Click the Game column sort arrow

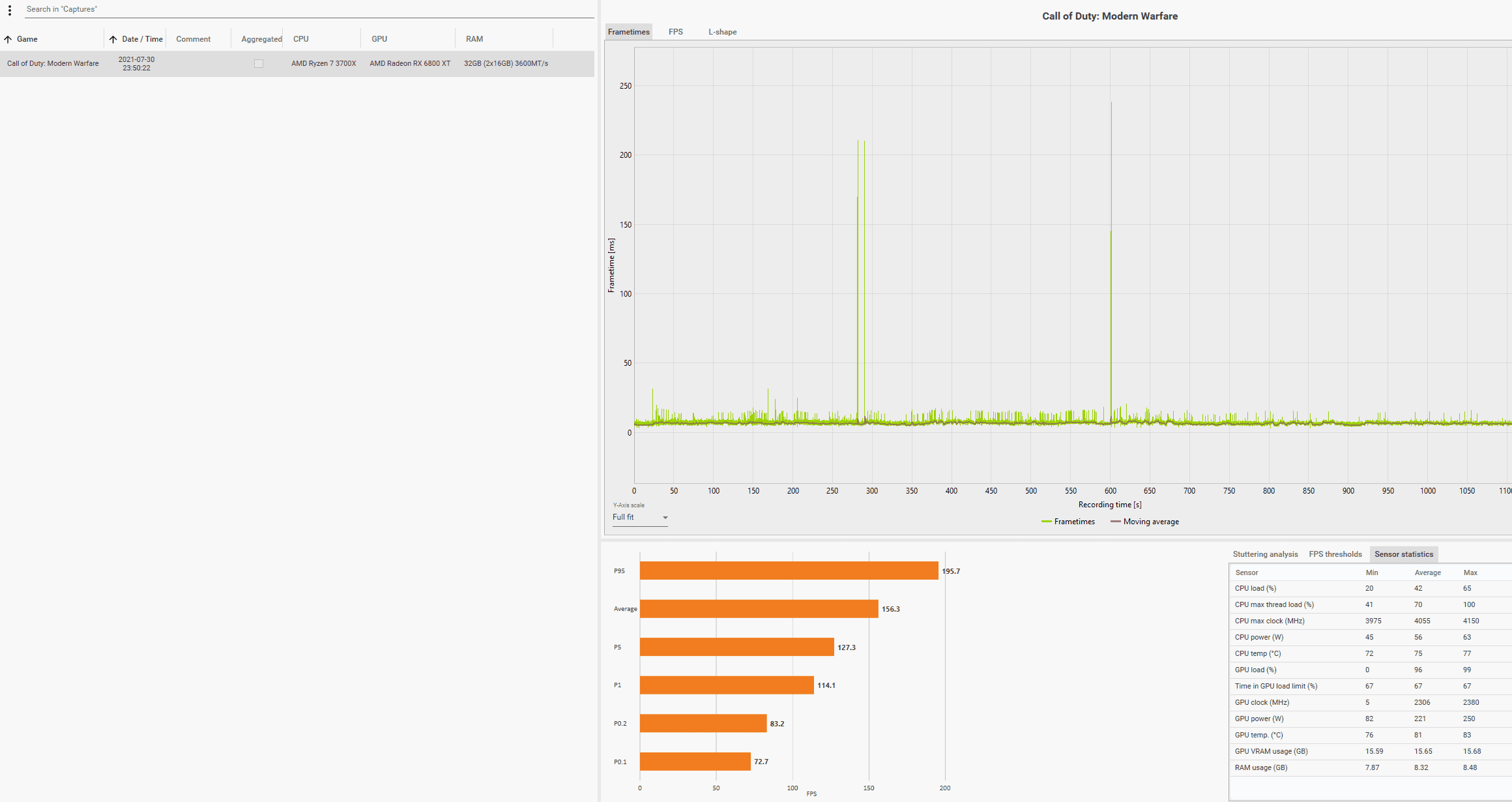(8, 39)
